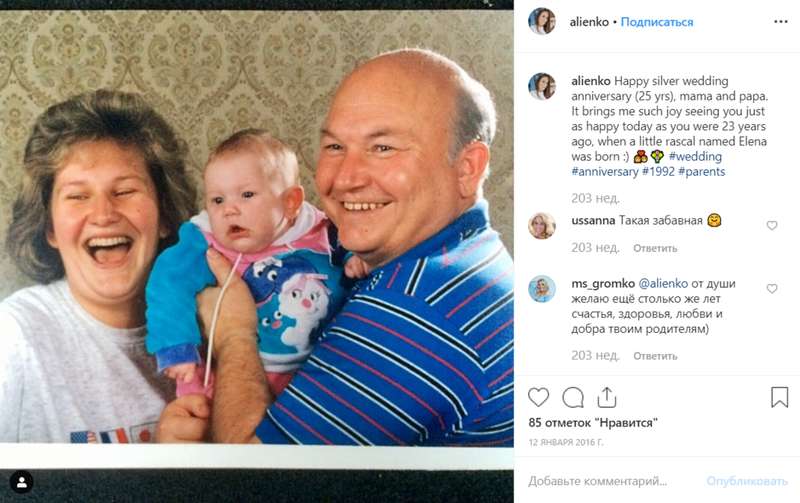Open alienko's avatar in the post header
The width and height of the screenshot is (800, 503).
click(x=542, y=22)
